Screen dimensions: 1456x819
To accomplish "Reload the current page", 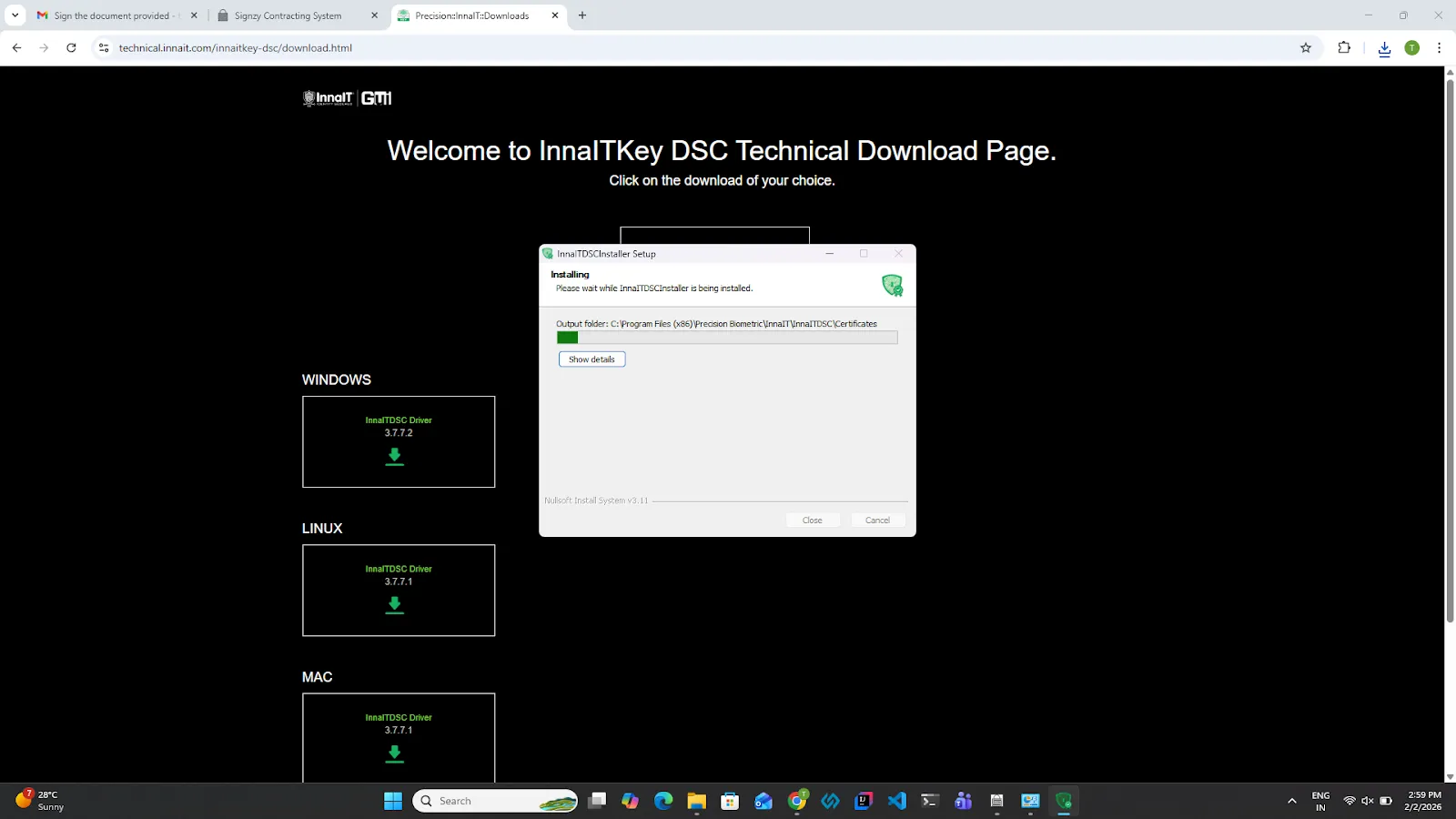I will pos(71,48).
